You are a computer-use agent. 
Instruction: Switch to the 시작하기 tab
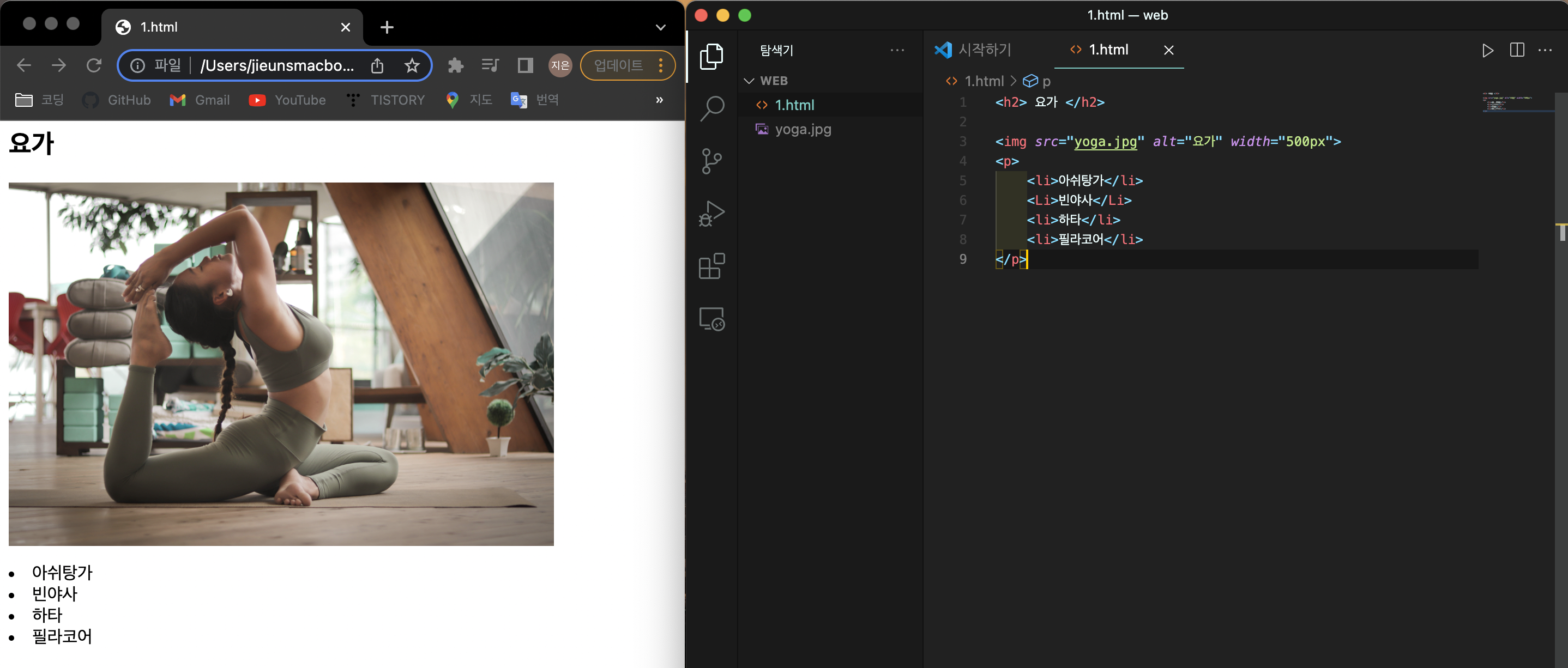[984, 50]
